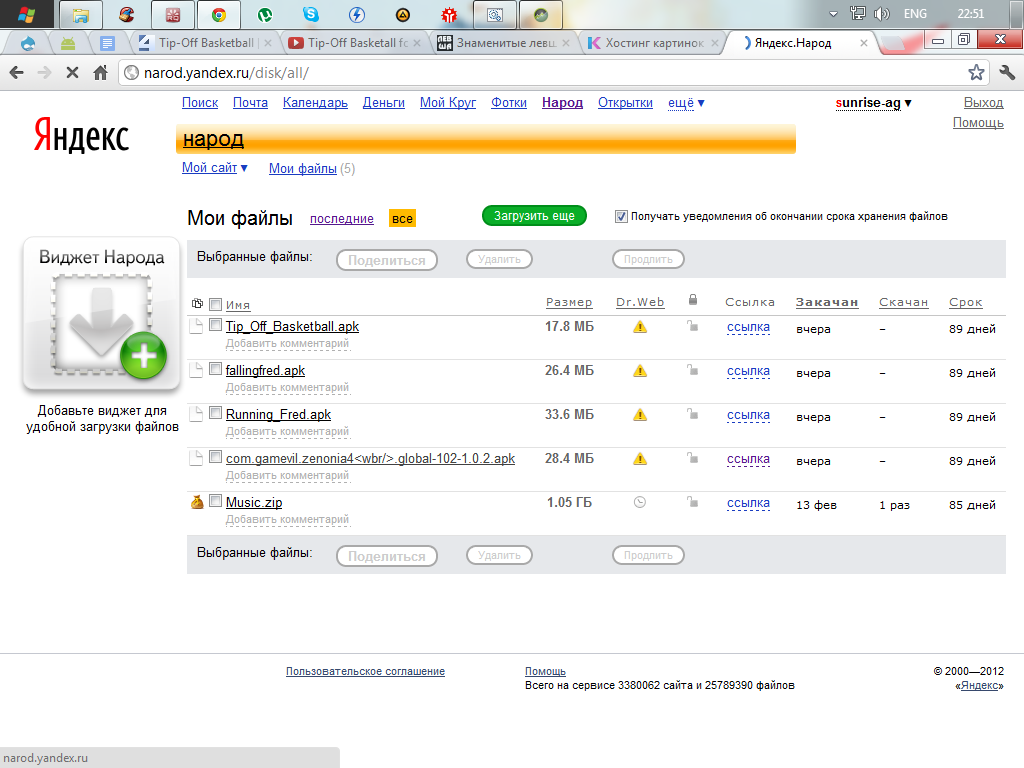Switch to Хостинг картинок tab
This screenshot has height=768, width=1024.
coord(654,42)
